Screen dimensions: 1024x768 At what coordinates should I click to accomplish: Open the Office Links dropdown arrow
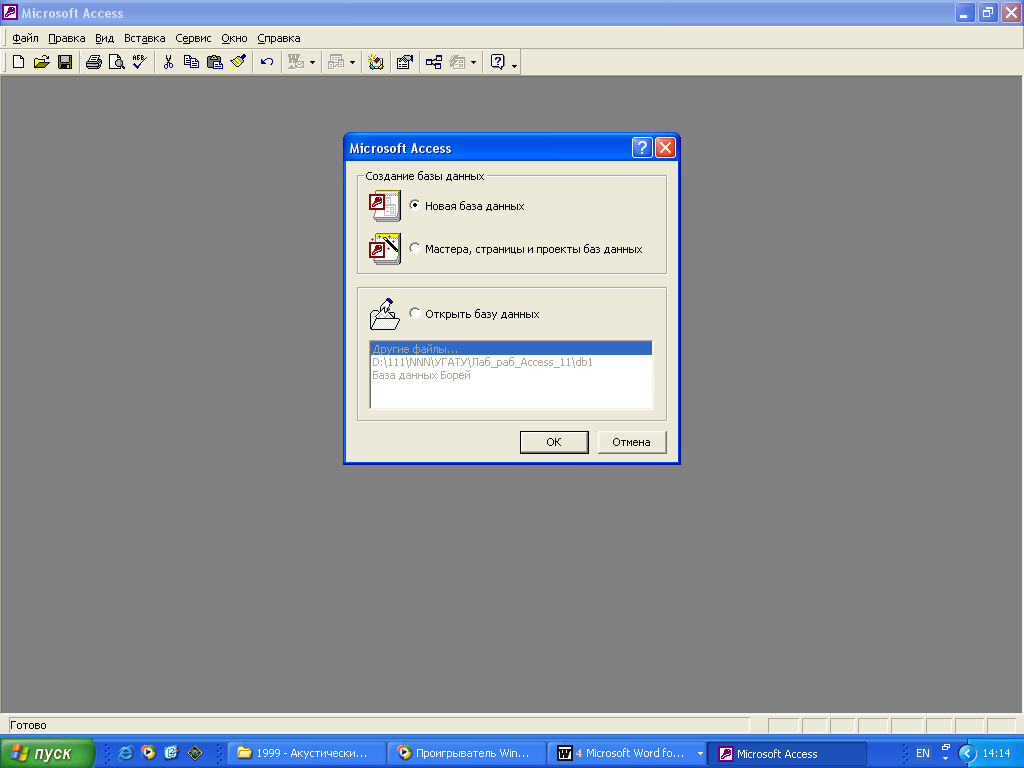click(312, 63)
